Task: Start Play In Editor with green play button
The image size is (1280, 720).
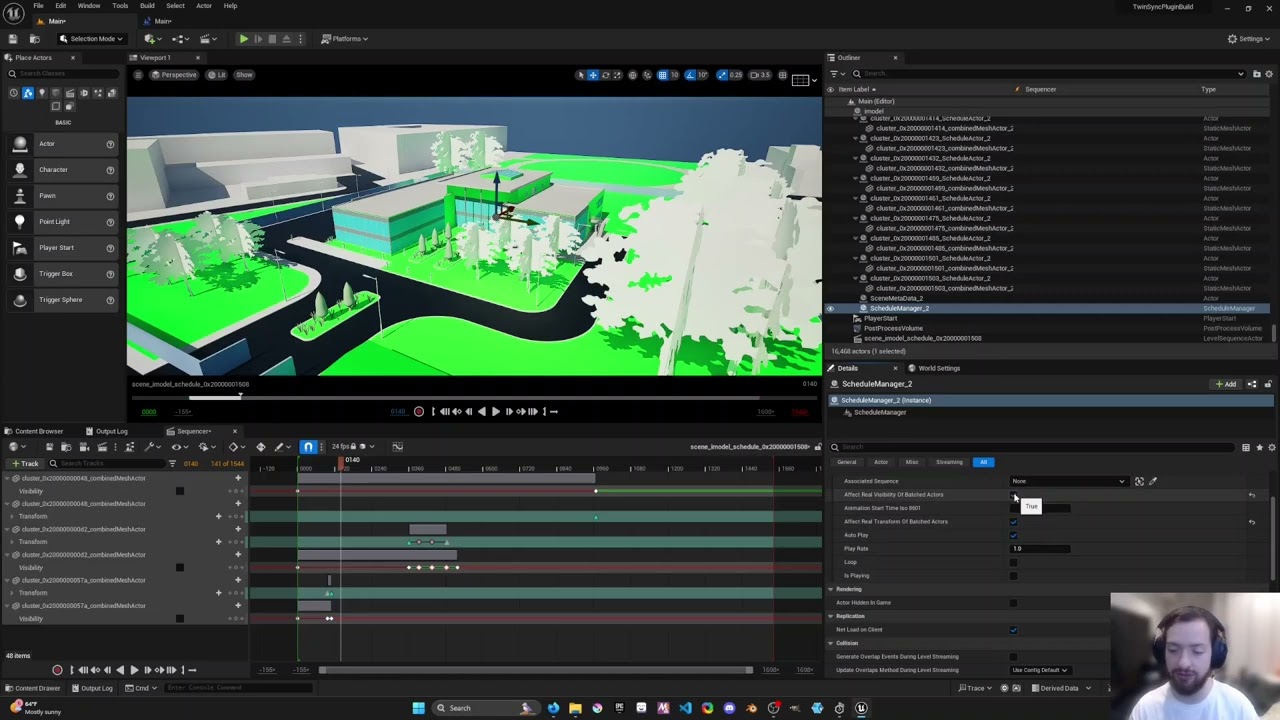Action: (x=243, y=39)
